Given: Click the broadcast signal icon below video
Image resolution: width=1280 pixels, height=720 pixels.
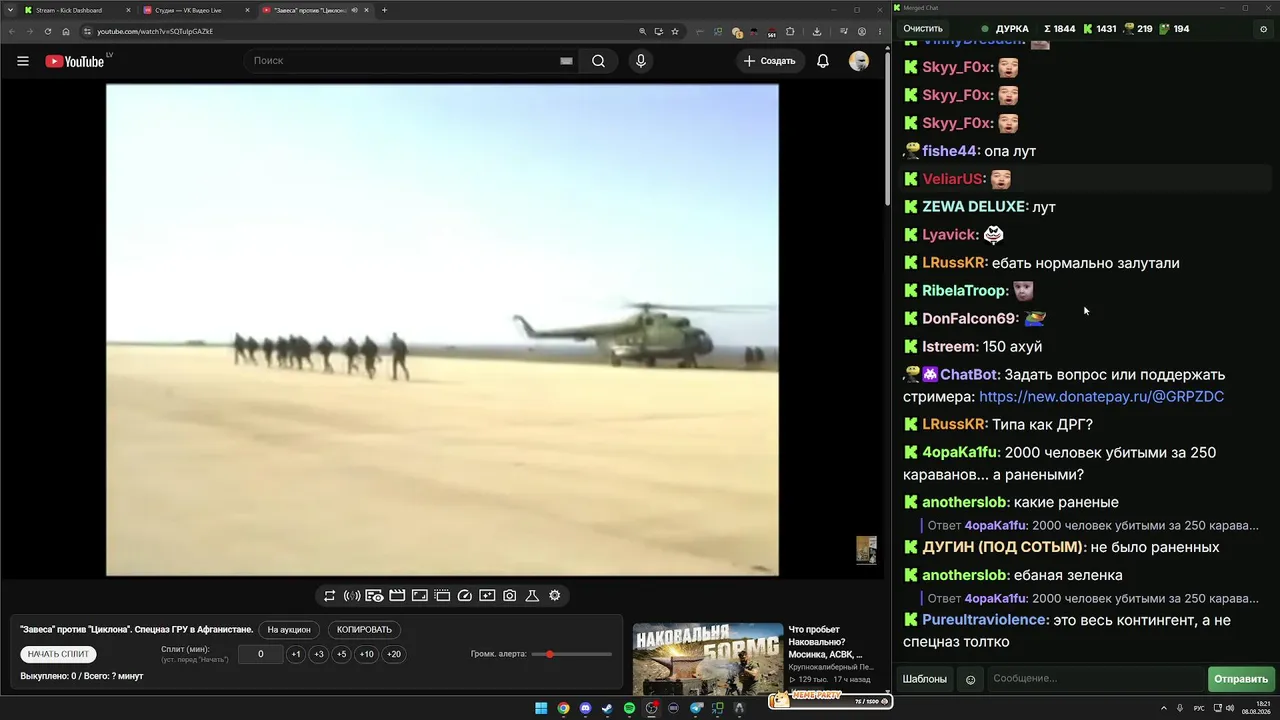Looking at the screenshot, I should (x=352, y=596).
